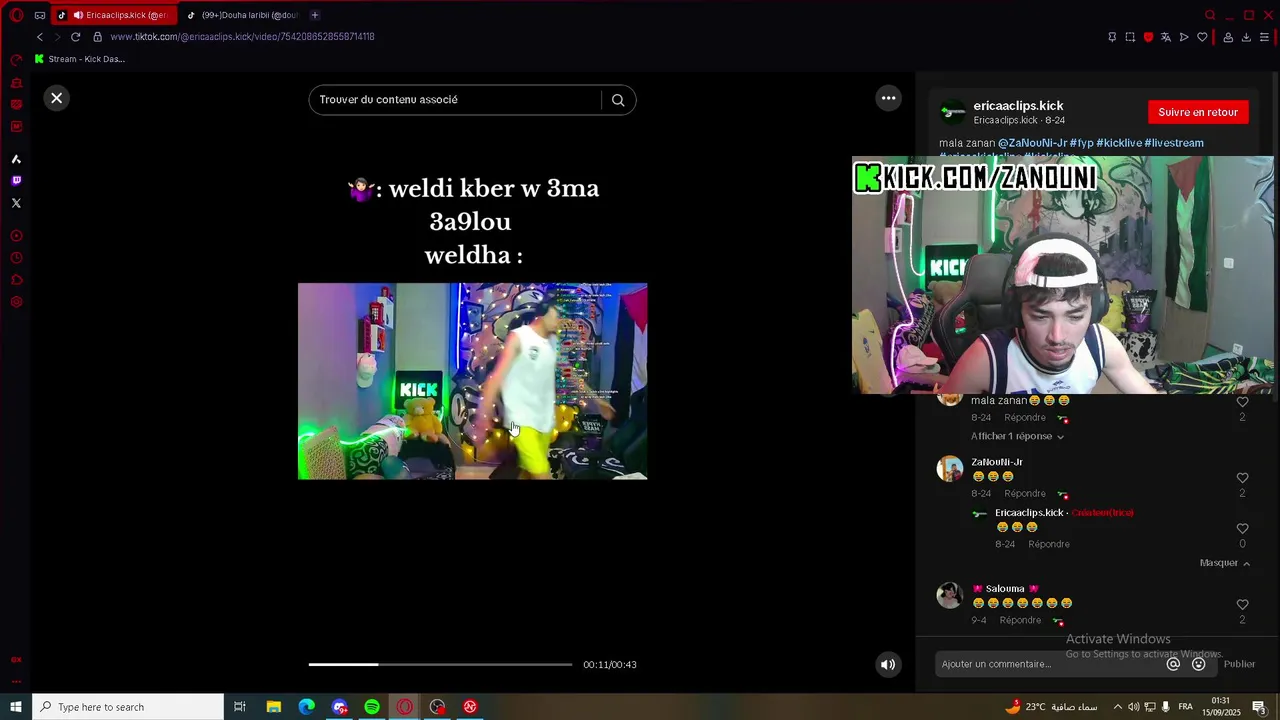Click the search magnifier in related content bar
Image resolution: width=1280 pixels, height=720 pixels.
(x=618, y=100)
